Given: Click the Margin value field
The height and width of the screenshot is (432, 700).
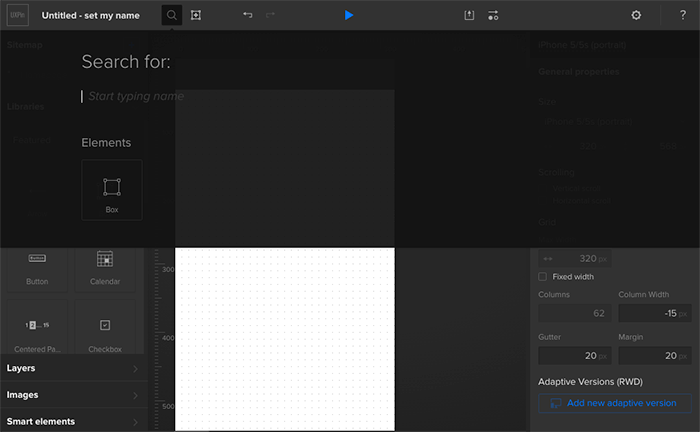Looking at the screenshot, I should coord(655,356).
